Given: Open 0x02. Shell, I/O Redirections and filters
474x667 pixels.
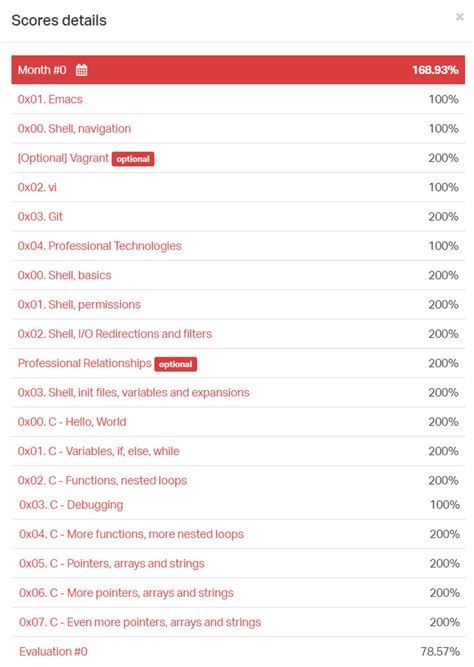Looking at the screenshot, I should coord(115,334).
